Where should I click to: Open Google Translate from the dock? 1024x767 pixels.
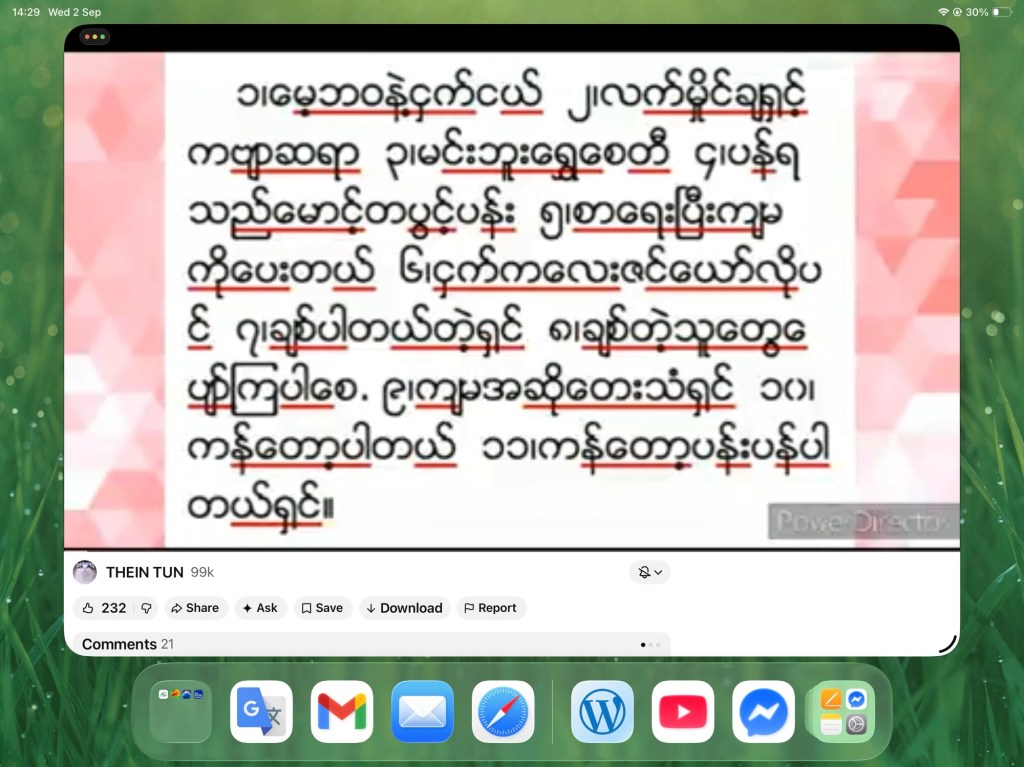[x=261, y=711]
